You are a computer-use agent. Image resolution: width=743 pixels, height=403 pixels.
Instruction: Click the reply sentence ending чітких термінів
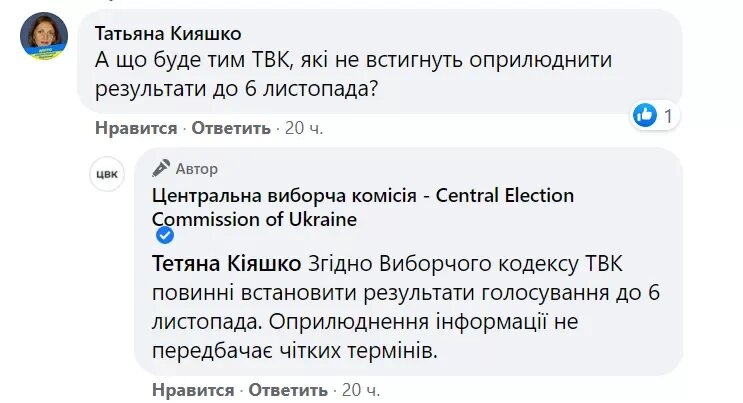click(295, 352)
